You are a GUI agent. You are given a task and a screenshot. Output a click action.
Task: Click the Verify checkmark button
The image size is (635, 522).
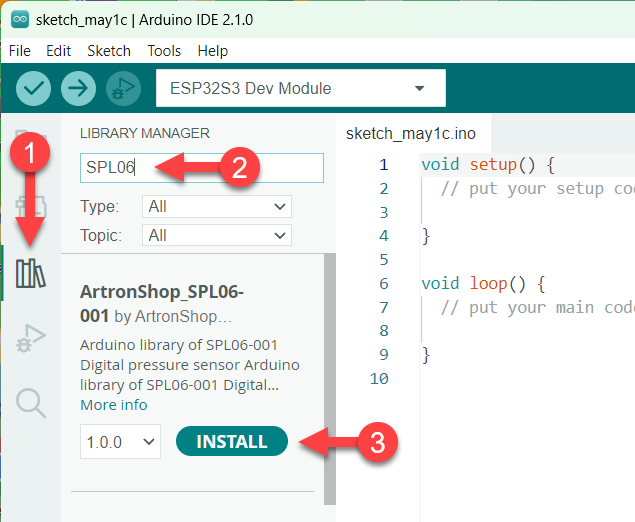pos(33,88)
